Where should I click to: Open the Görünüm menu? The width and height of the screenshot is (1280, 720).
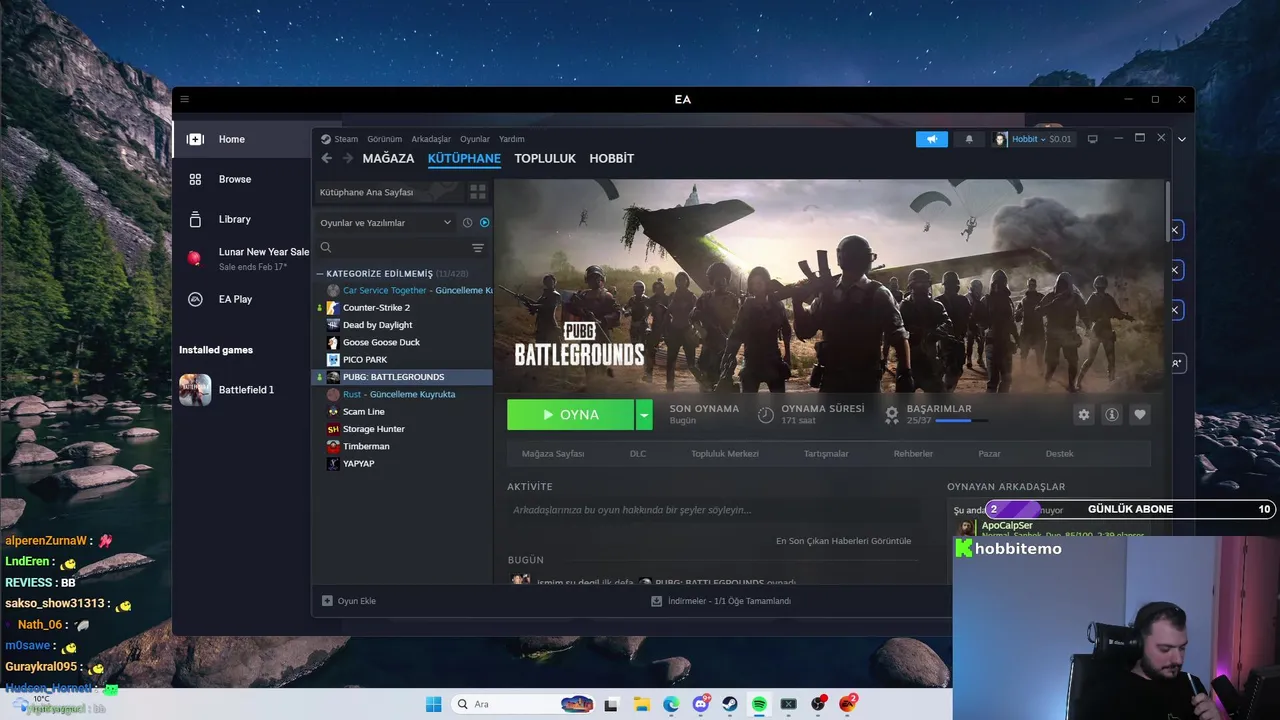click(384, 139)
